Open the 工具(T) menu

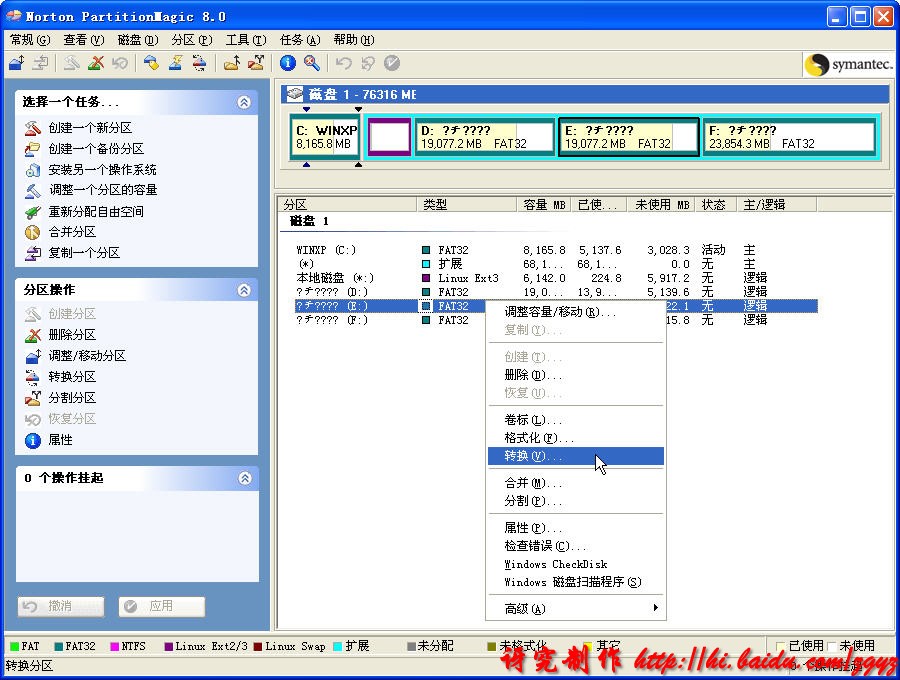pyautogui.click(x=246, y=40)
